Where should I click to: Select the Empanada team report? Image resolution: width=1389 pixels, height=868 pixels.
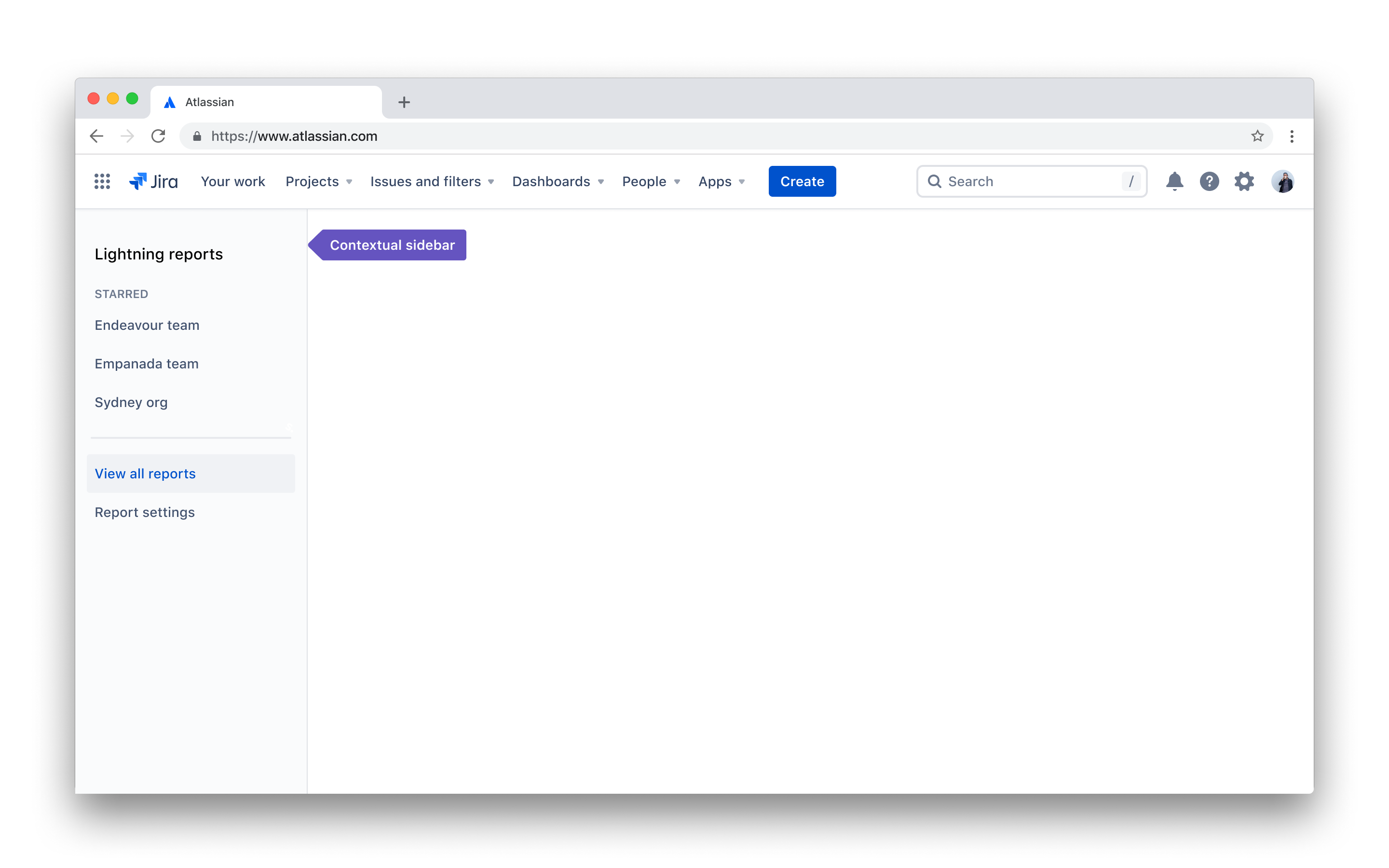pos(146,363)
